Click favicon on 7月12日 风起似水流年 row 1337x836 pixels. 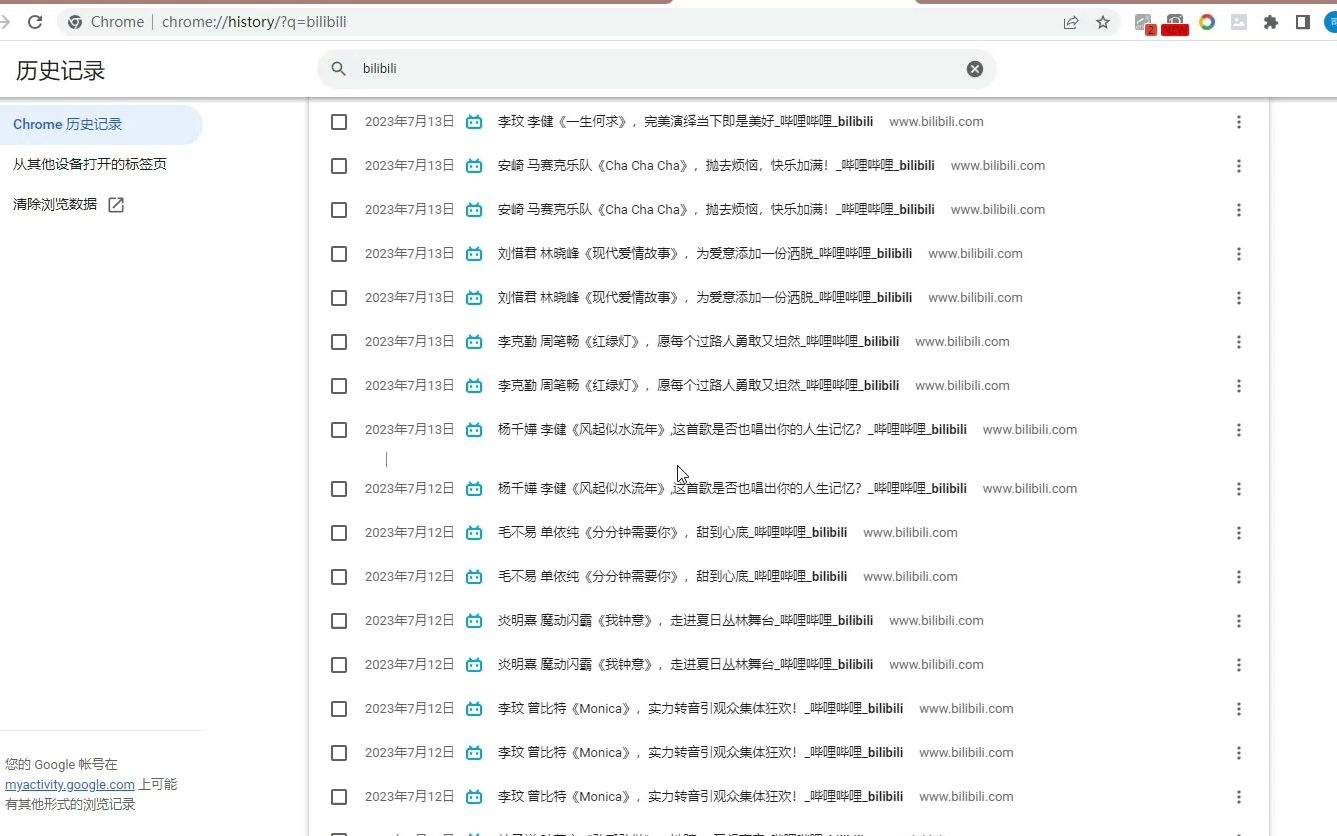[x=475, y=489]
